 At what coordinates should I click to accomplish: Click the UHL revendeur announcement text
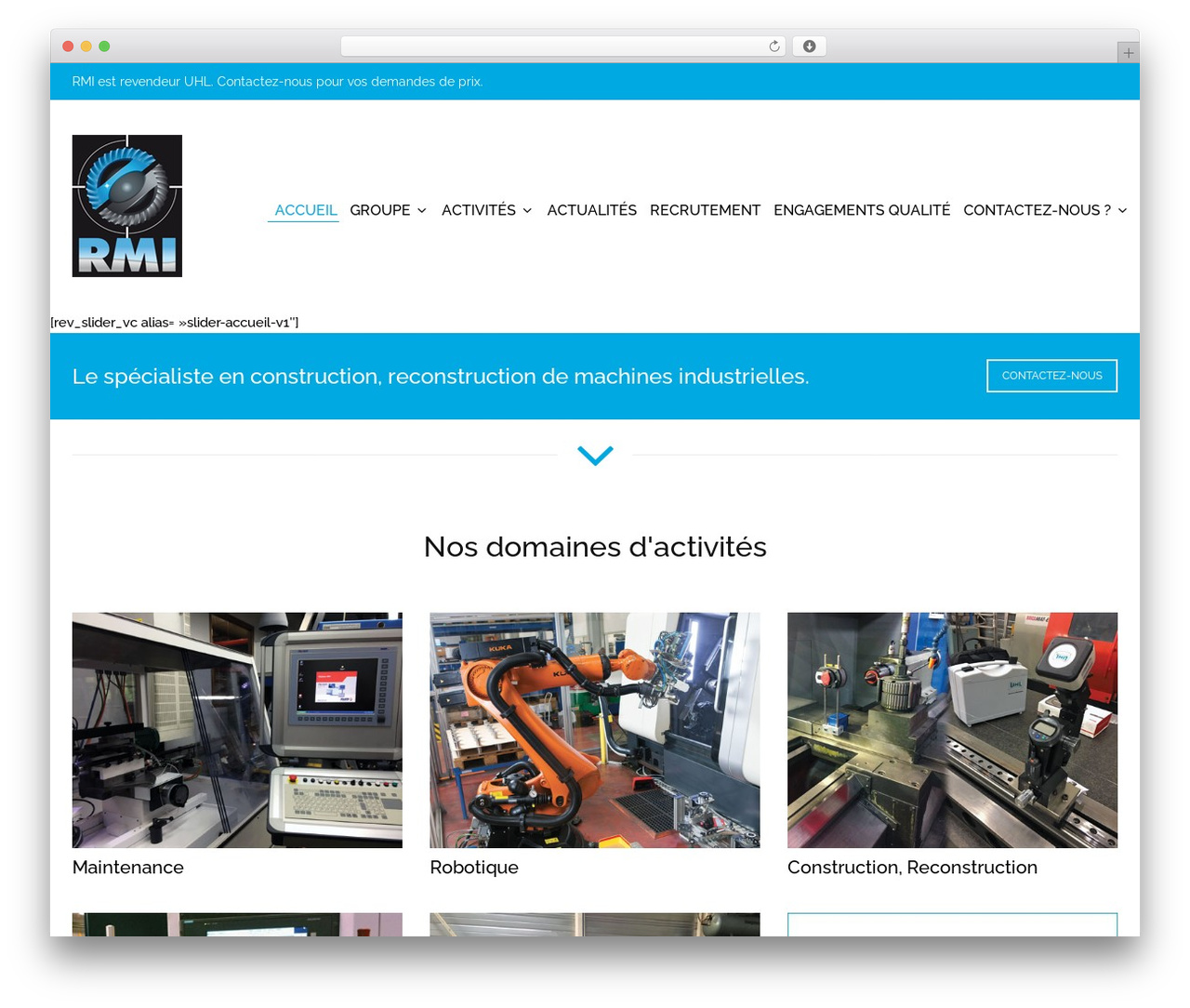coord(277,82)
